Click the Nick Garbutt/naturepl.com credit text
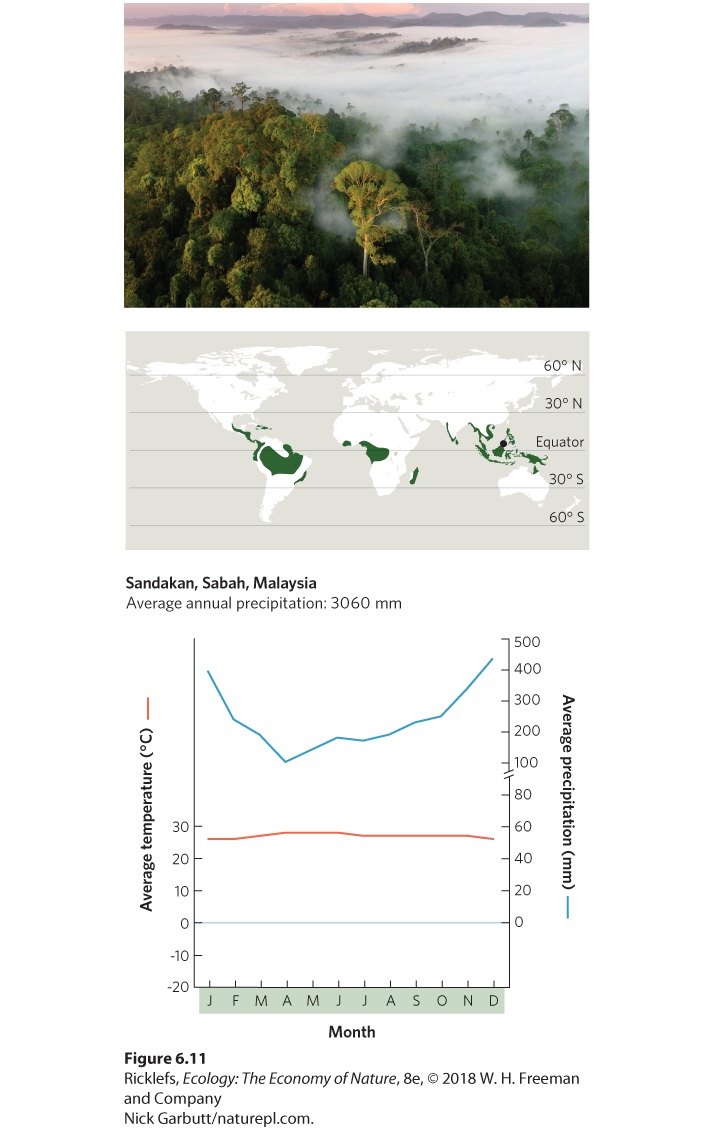714x1130 pixels. [219, 1118]
